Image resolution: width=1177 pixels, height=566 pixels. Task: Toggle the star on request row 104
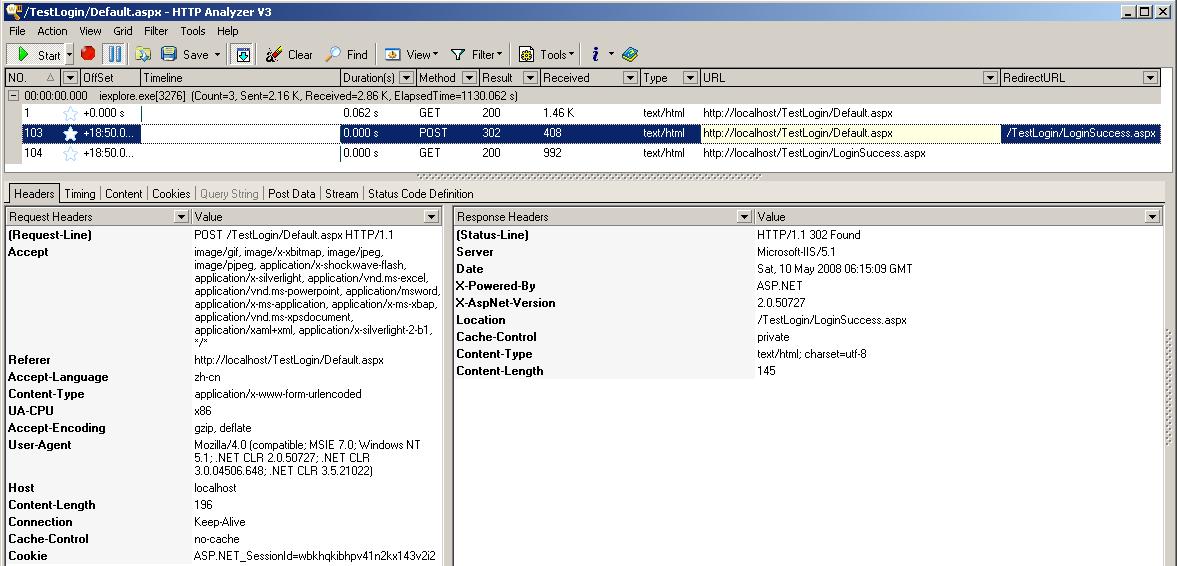(71, 153)
